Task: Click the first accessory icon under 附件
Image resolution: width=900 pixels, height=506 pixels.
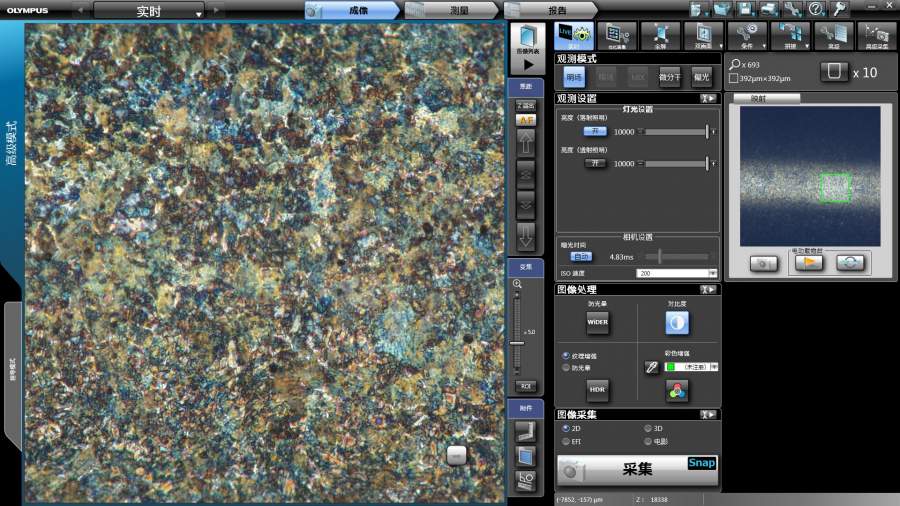Action: click(526, 431)
